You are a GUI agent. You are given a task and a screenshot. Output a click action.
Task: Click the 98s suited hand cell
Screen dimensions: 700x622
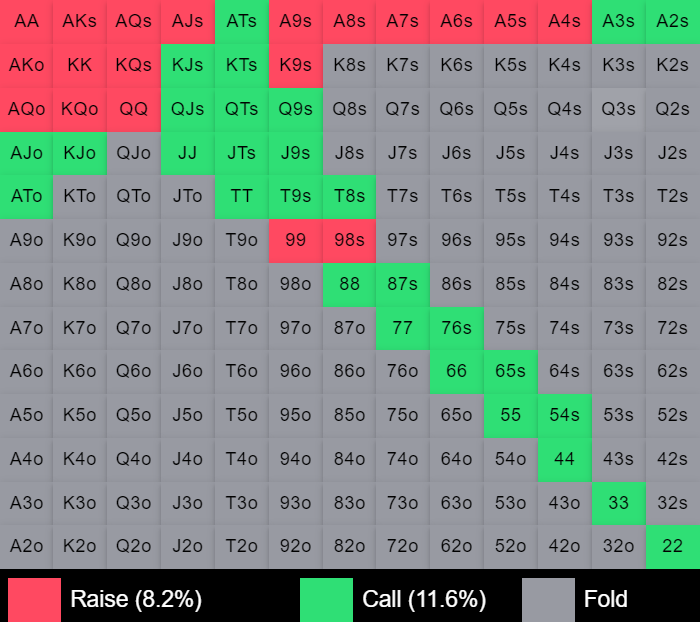tap(349, 240)
